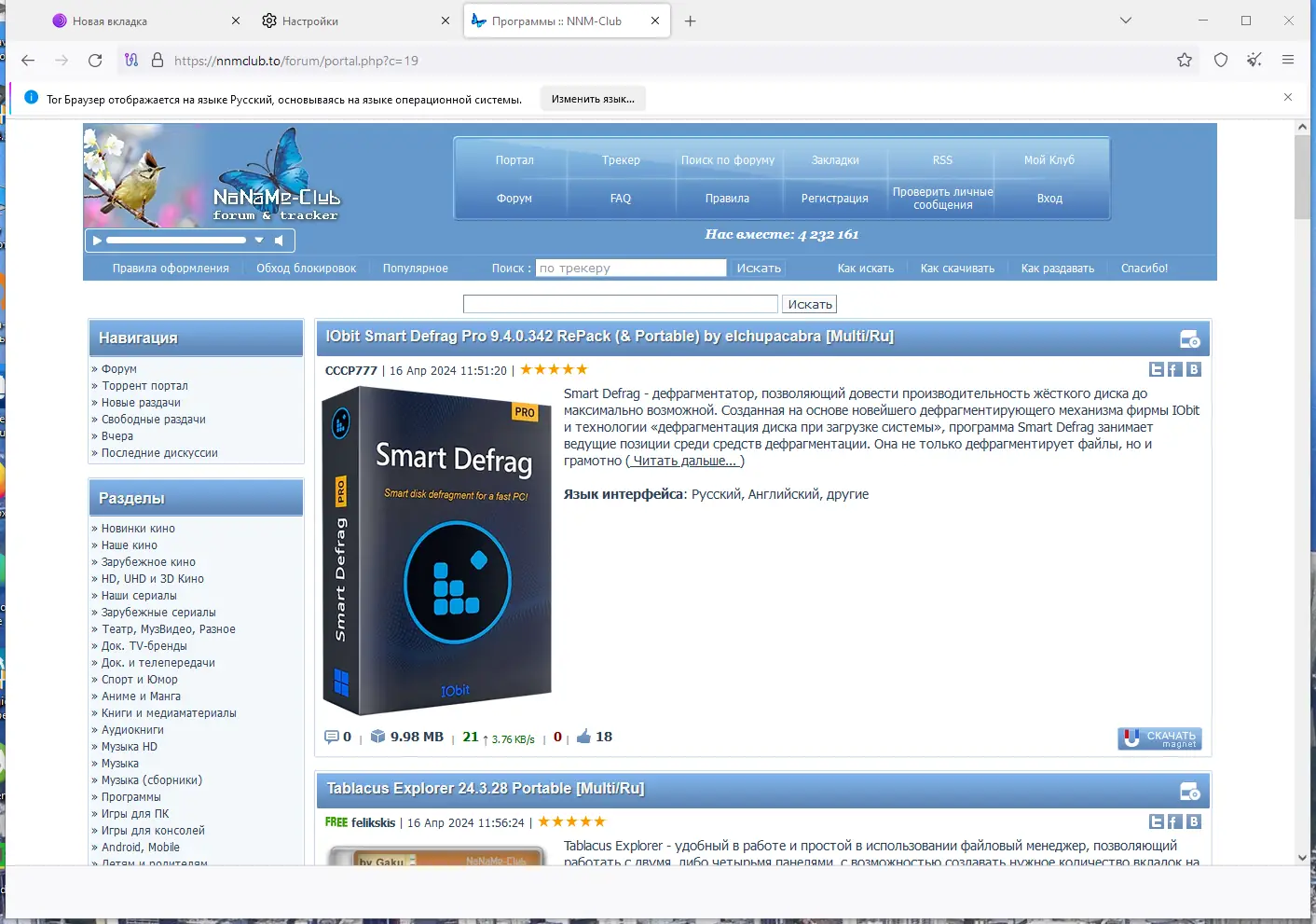Open the Аниме и Манга section

tap(141, 696)
